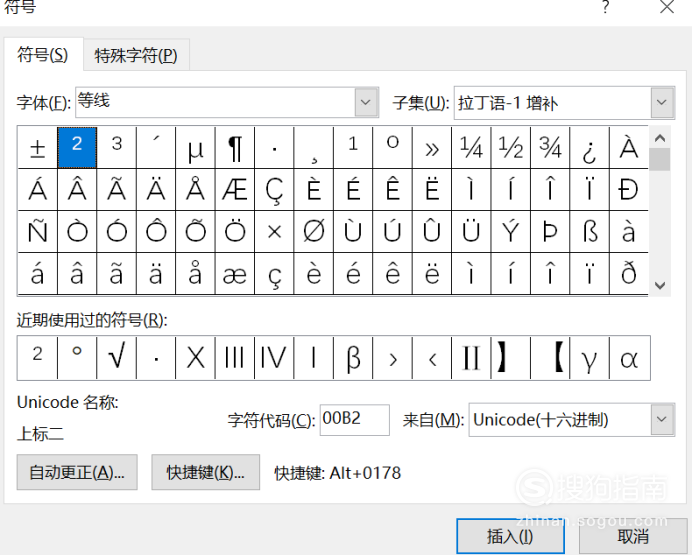This screenshot has height=555, width=692.
Task: Select the lowercase ç cedilla symbol
Action: [274, 274]
